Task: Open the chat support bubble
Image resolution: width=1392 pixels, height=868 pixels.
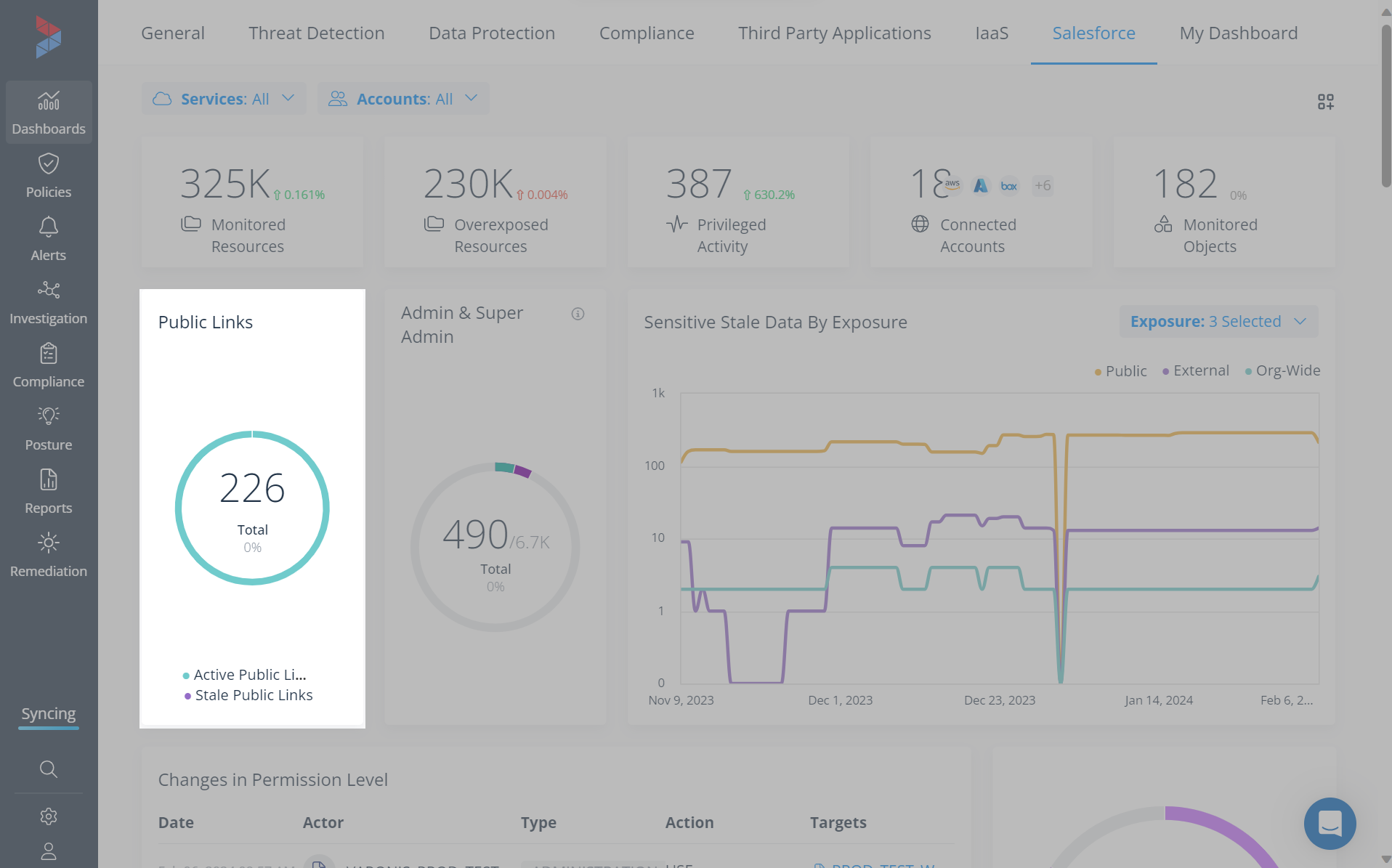Action: click(x=1330, y=824)
